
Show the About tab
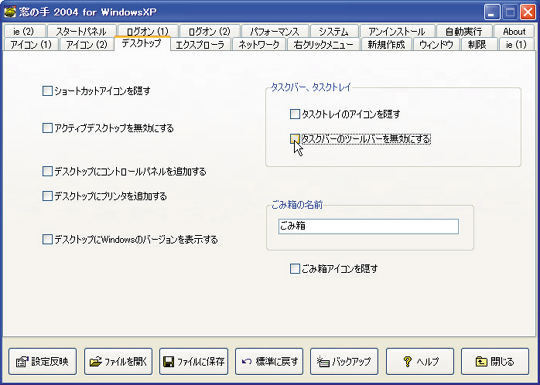click(514, 32)
